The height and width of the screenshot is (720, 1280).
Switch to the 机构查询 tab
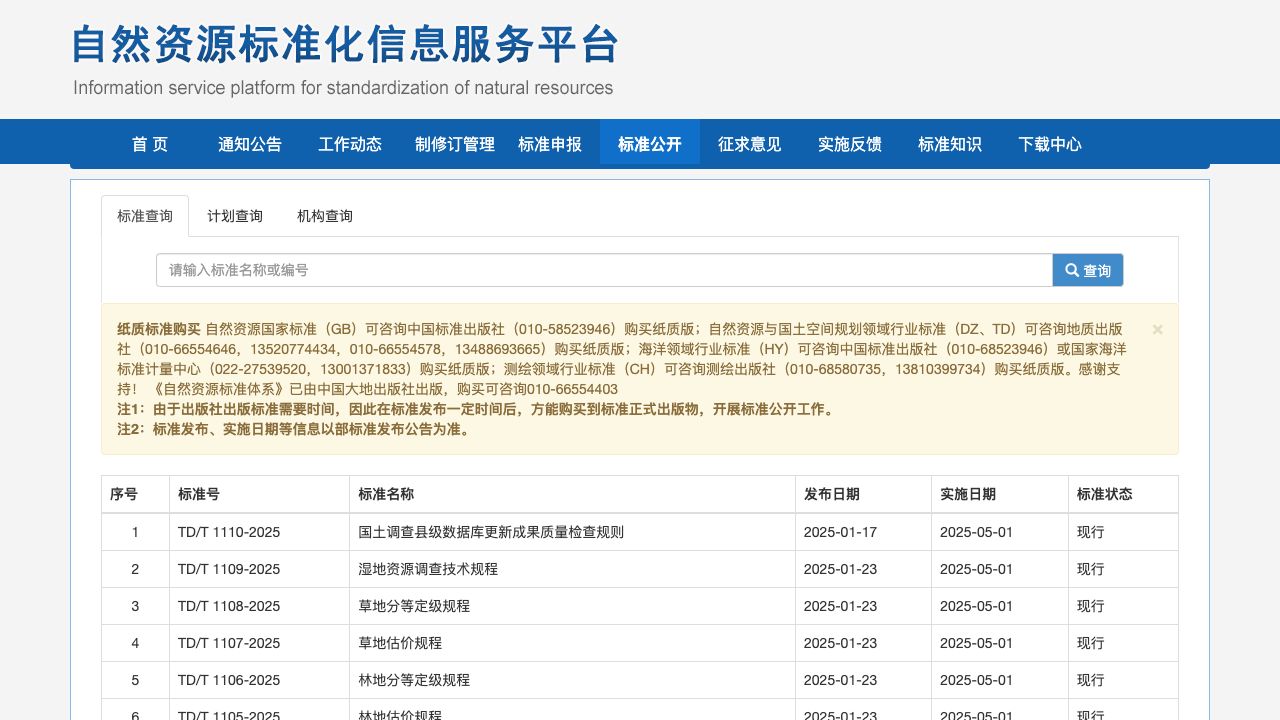tap(325, 216)
